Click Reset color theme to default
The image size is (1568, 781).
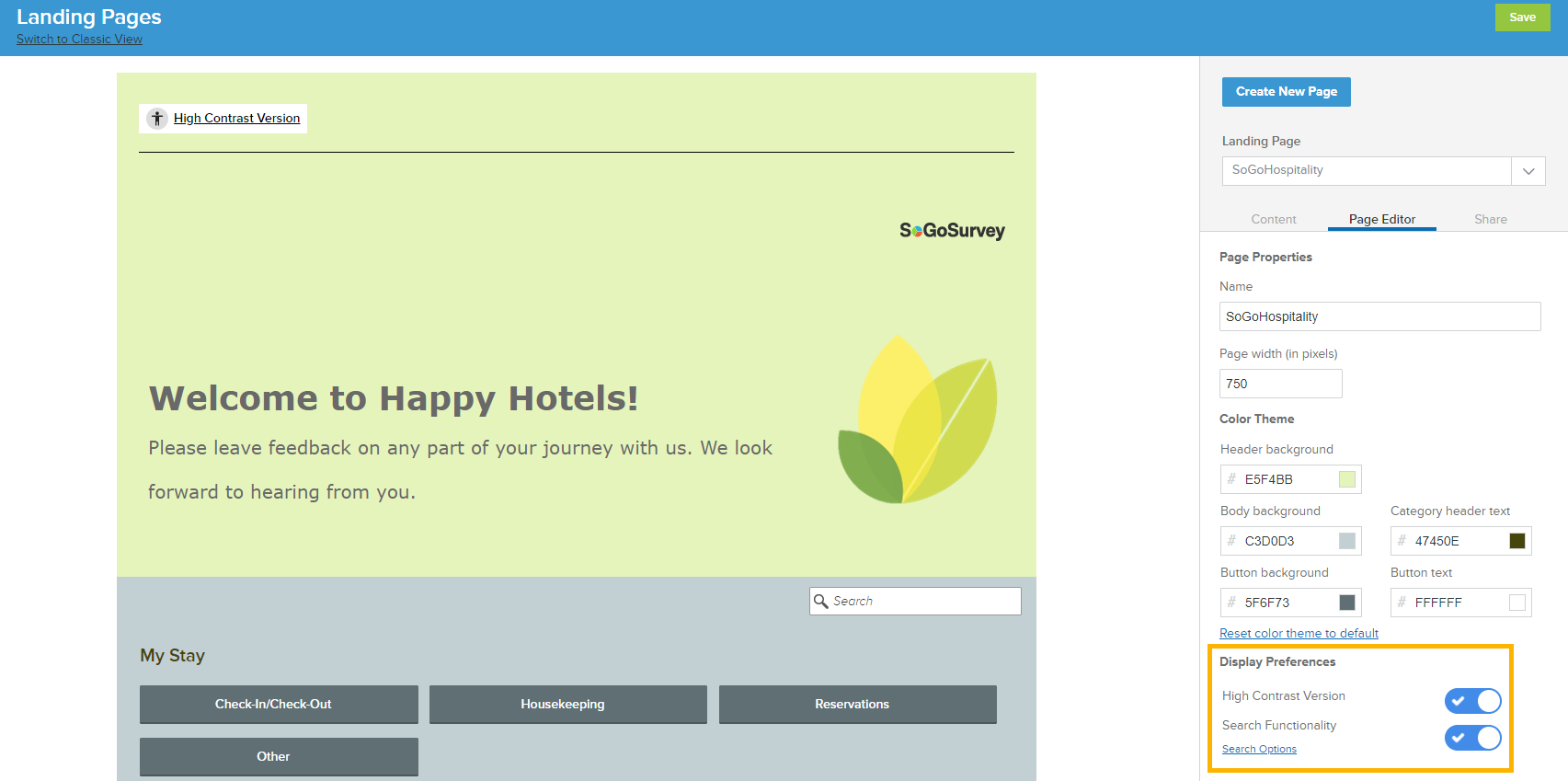coord(1299,633)
